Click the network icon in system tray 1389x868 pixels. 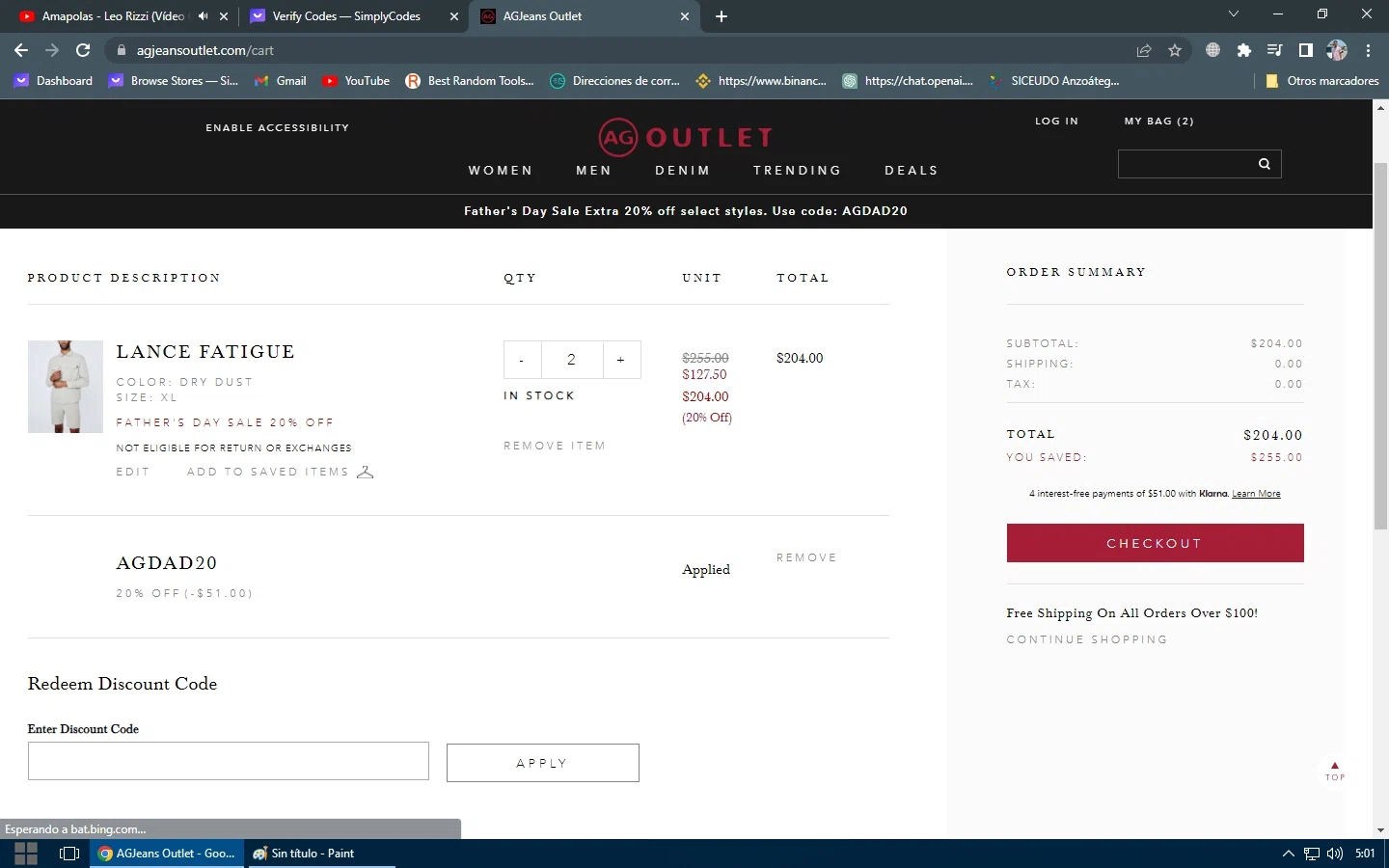point(1312,854)
